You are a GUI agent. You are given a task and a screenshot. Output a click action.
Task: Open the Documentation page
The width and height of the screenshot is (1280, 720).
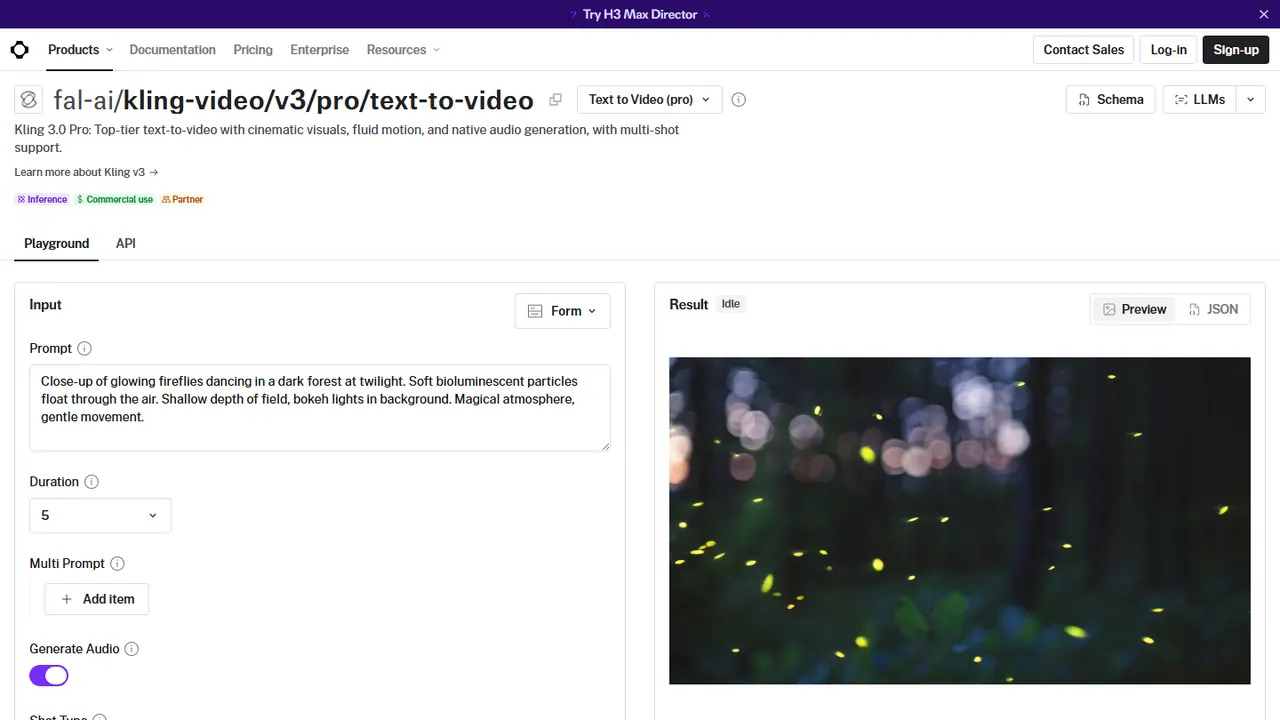point(172,50)
